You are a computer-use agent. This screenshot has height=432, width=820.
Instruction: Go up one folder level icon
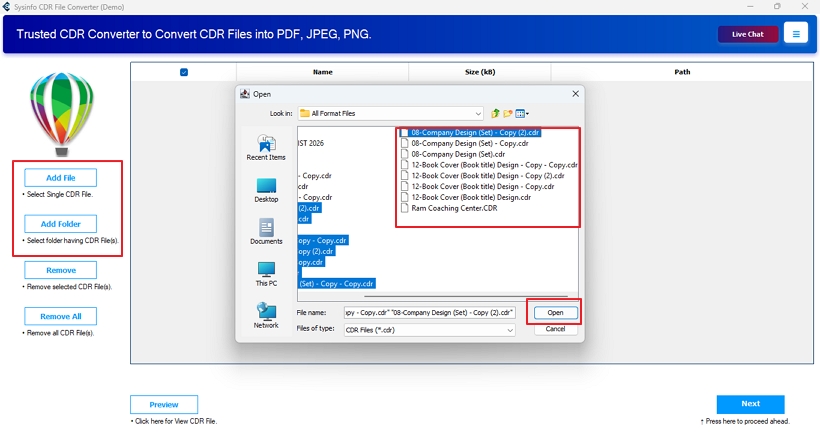[495, 113]
